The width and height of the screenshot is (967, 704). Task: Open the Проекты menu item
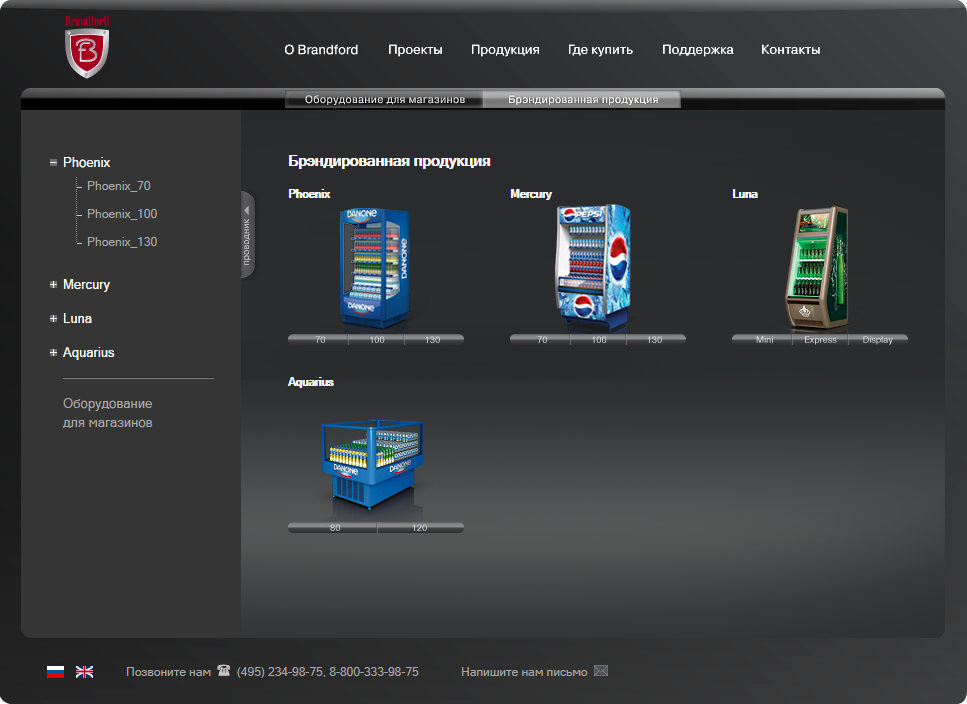[415, 50]
